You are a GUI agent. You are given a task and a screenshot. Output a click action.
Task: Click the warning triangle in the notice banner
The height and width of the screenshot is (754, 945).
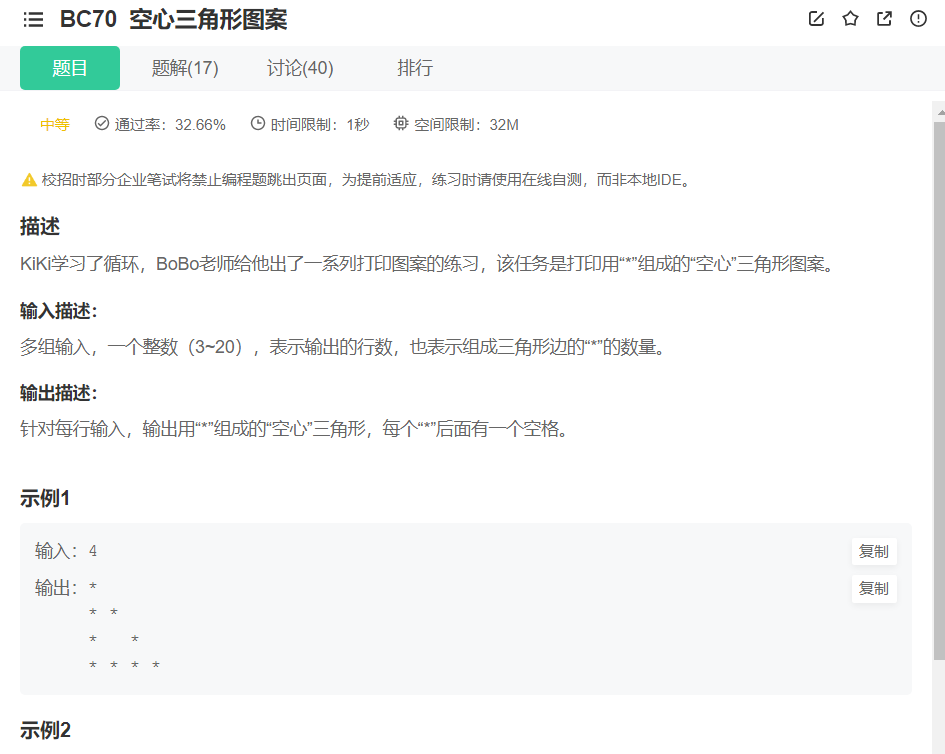[28, 180]
